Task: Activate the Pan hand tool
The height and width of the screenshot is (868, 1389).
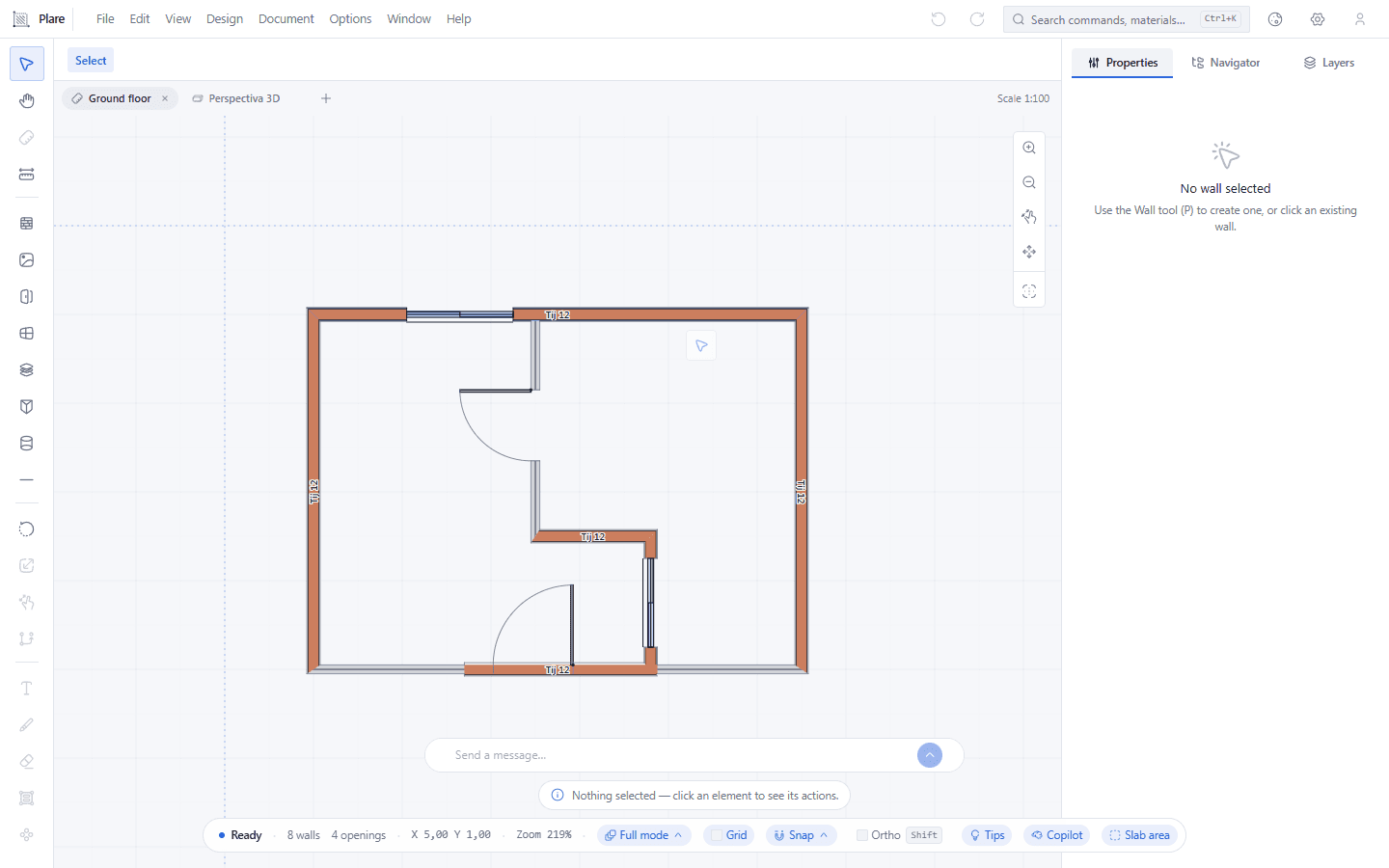Action: (x=27, y=101)
